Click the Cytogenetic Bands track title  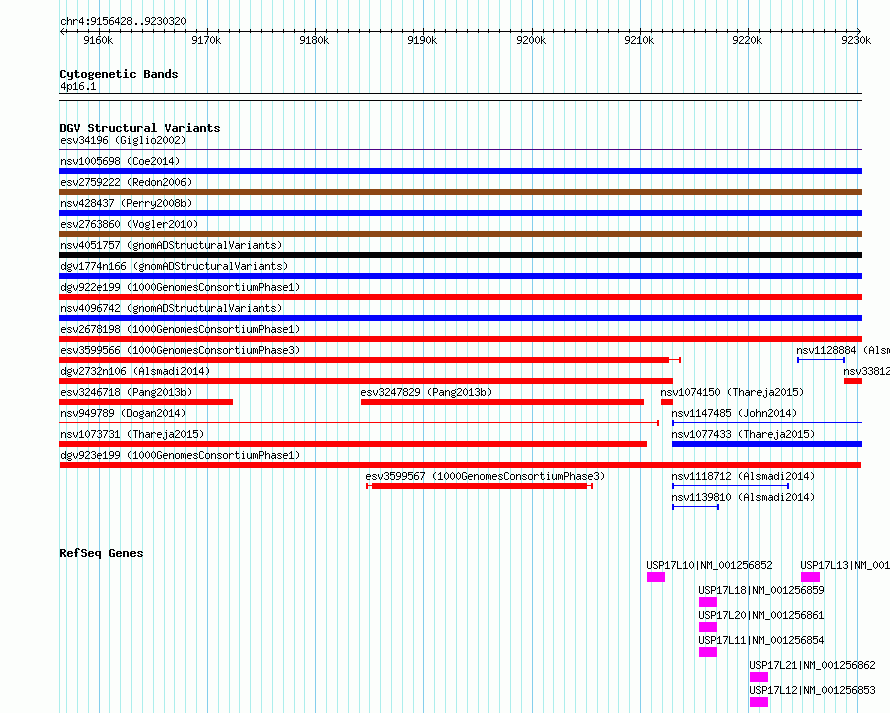pos(119,74)
